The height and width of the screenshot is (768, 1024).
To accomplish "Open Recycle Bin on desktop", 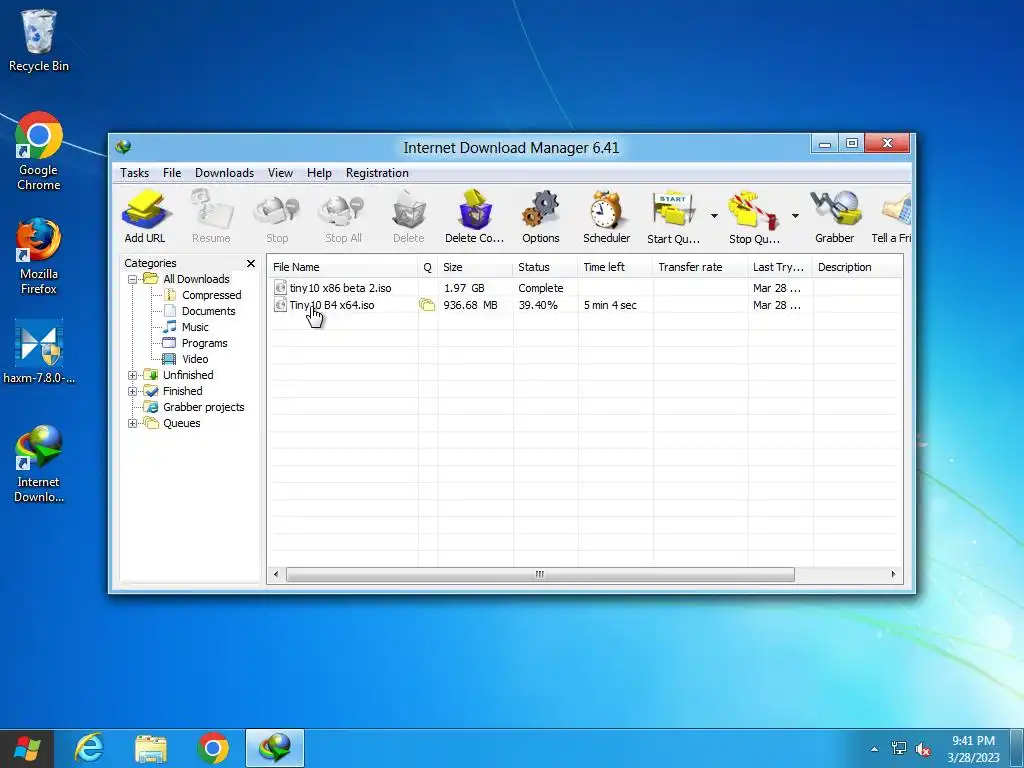I will (x=39, y=40).
